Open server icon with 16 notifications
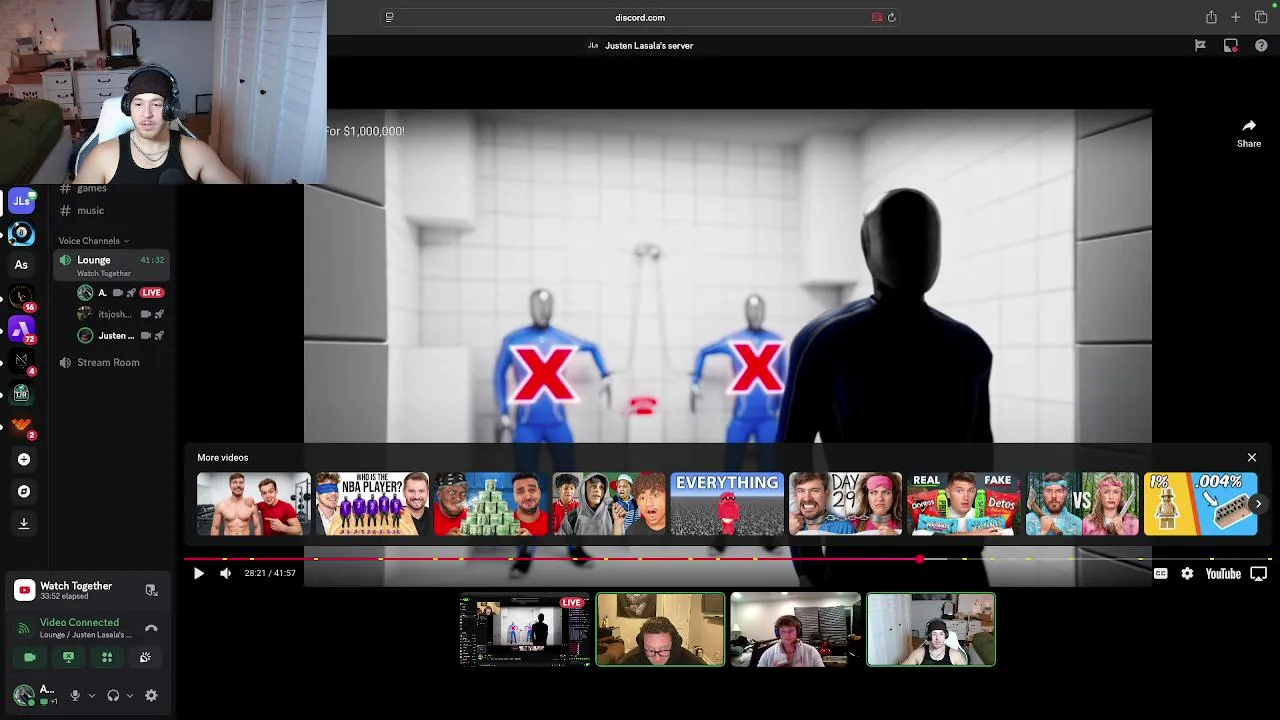 click(x=21, y=297)
